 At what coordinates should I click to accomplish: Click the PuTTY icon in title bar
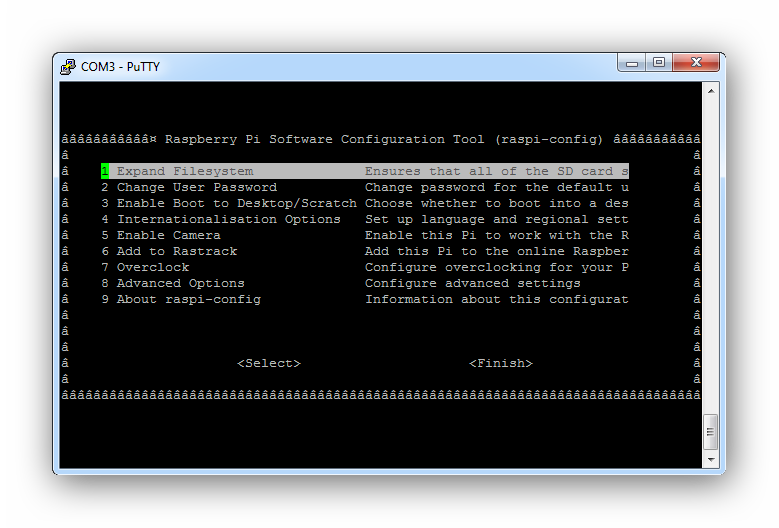click(68, 66)
